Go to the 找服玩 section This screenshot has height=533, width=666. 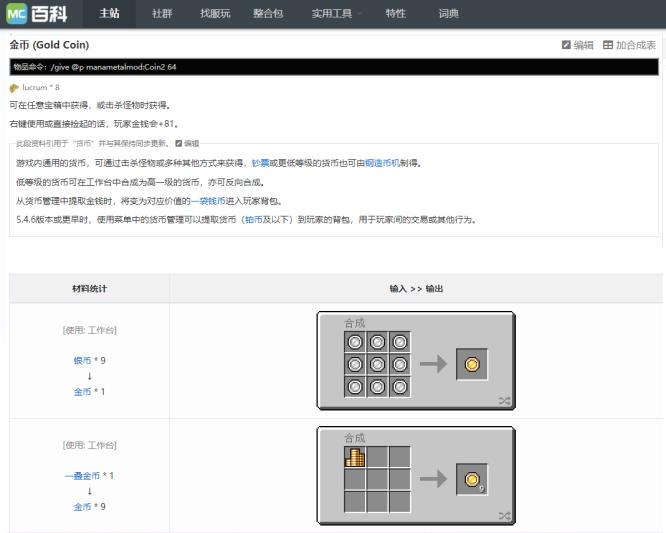point(215,14)
